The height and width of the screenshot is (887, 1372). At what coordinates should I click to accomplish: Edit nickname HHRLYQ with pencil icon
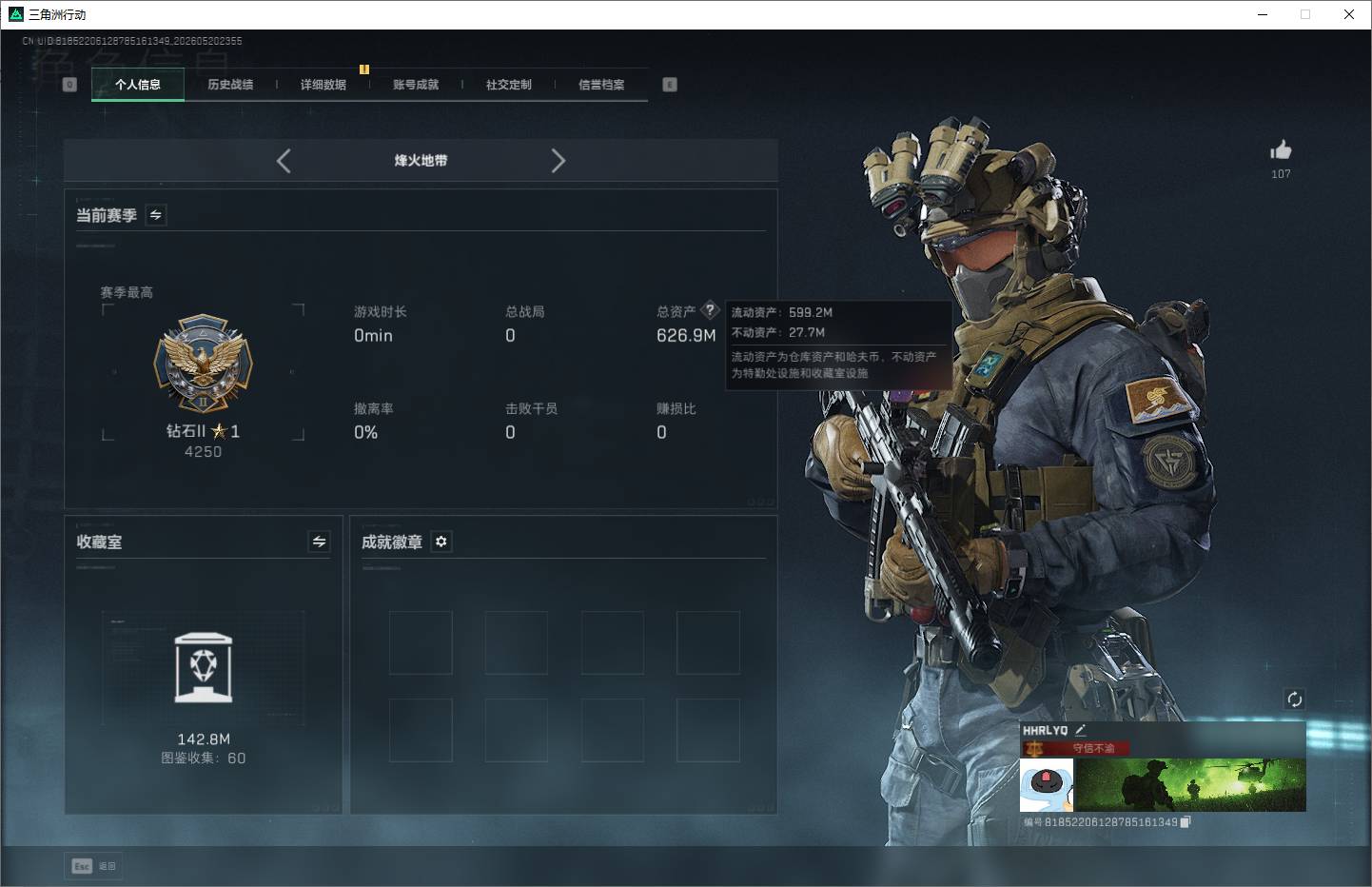1080,730
